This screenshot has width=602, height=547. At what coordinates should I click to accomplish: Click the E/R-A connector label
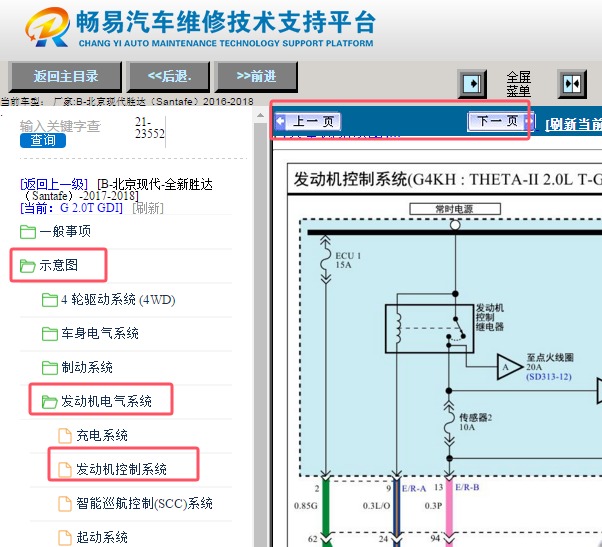pyautogui.click(x=414, y=488)
